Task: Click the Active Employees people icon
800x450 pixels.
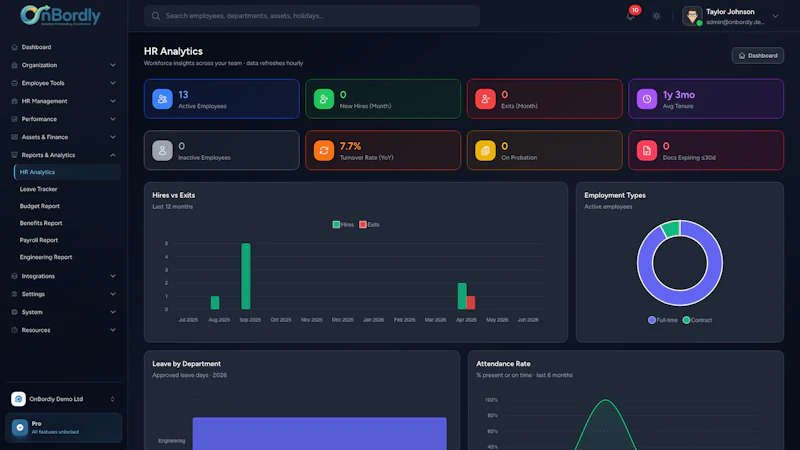Action: tap(162, 99)
